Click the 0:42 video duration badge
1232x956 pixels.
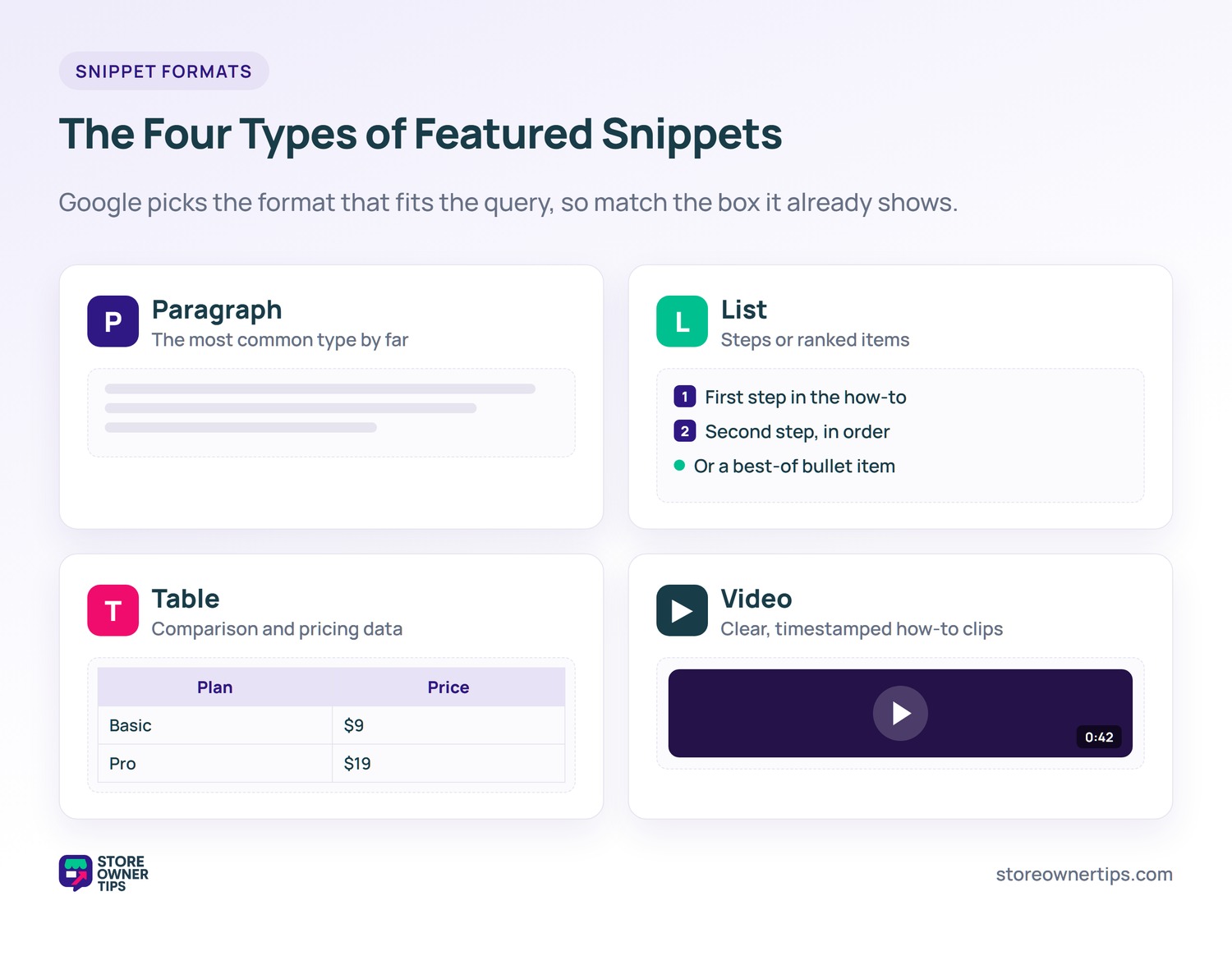pyautogui.click(x=1099, y=737)
